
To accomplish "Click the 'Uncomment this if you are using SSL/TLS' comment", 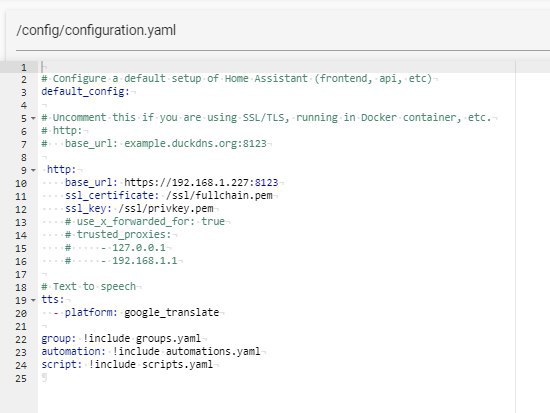I will point(165,118).
